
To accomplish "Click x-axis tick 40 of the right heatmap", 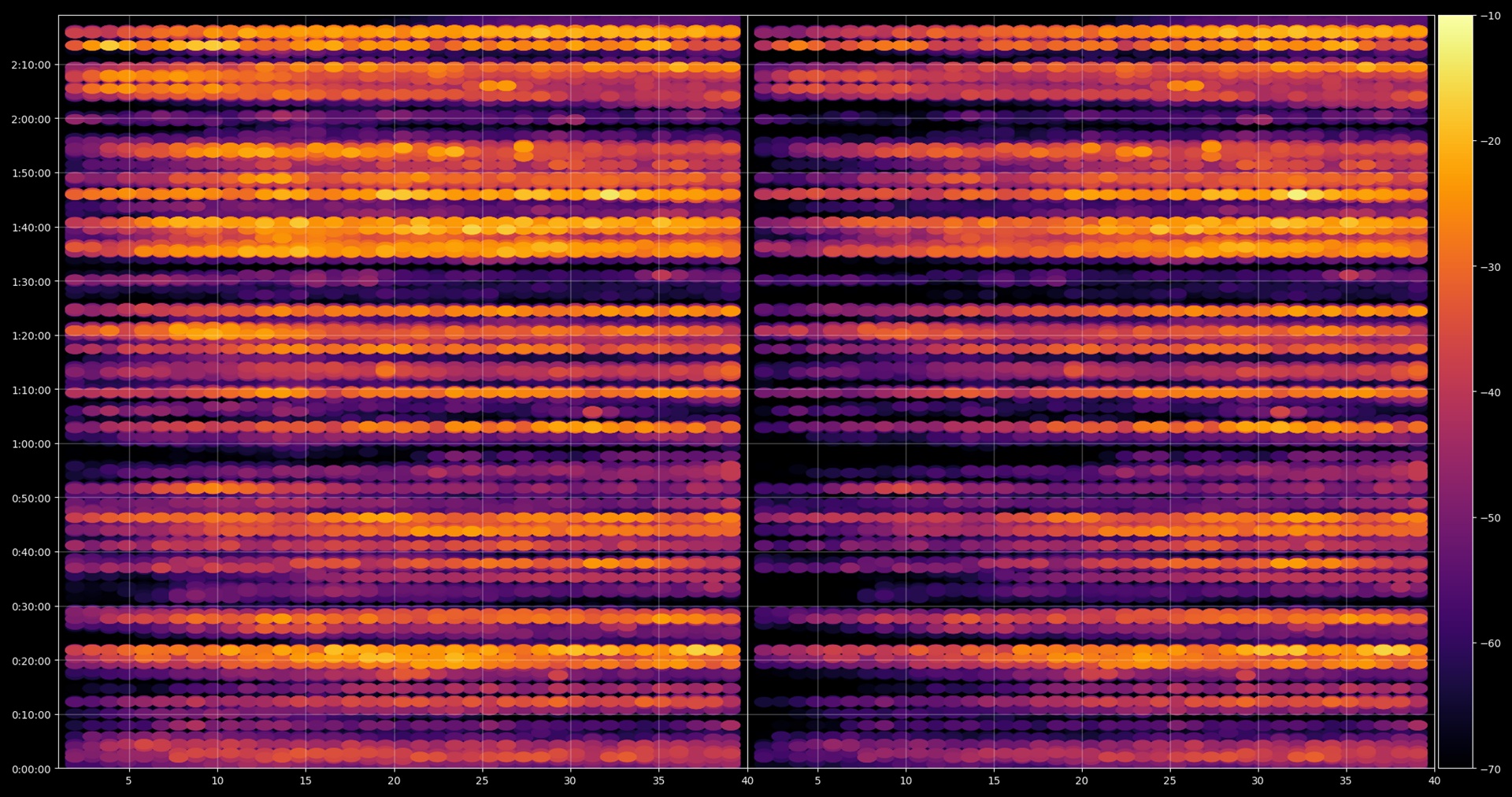I will pos(1434,780).
